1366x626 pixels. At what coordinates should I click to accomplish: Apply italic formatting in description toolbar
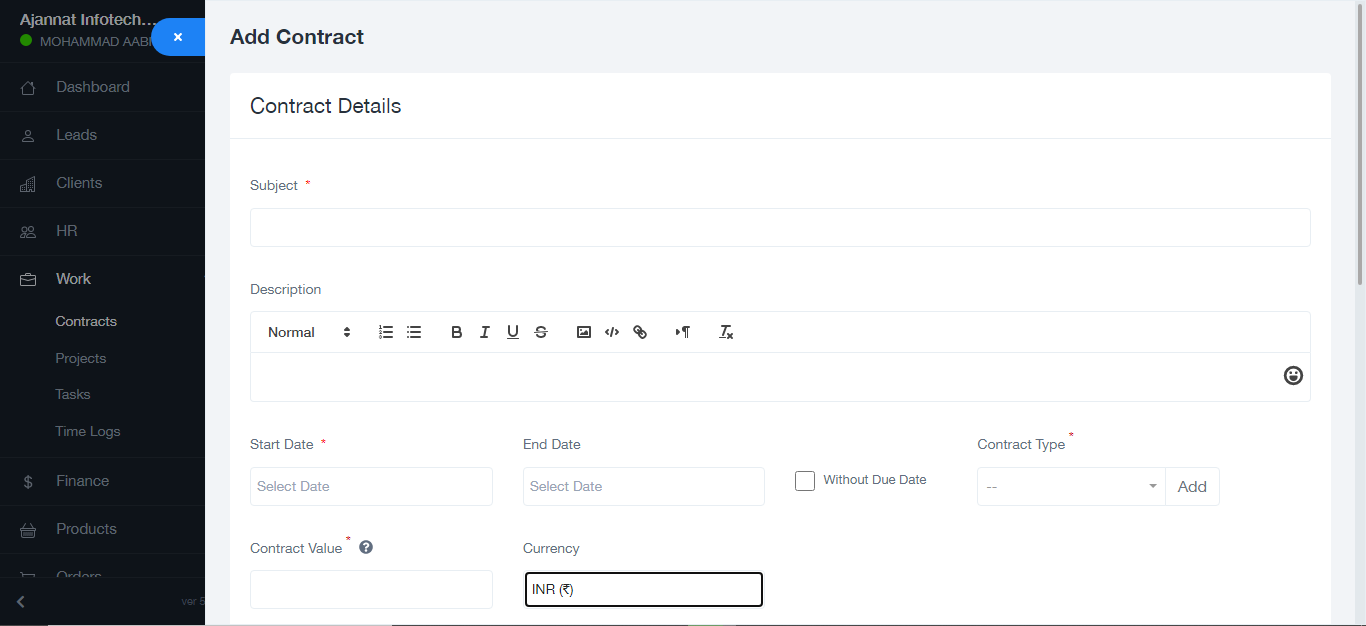(x=484, y=332)
